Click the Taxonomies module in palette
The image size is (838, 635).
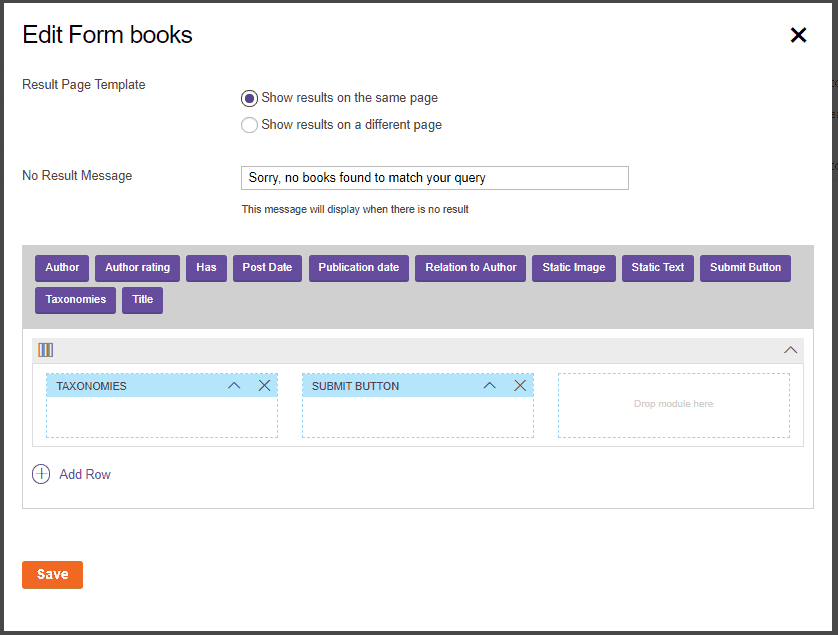tap(75, 300)
